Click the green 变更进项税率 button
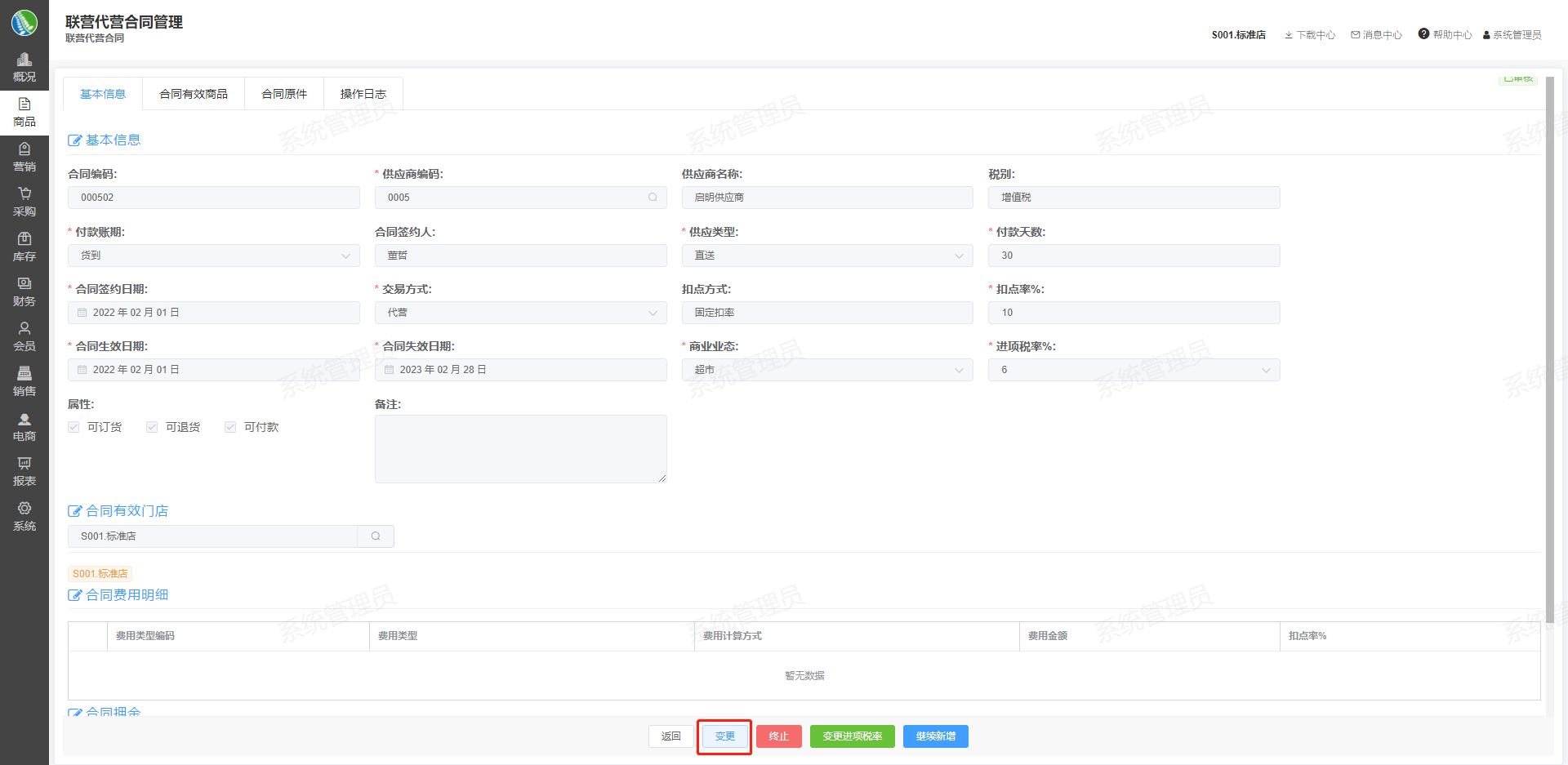The width and height of the screenshot is (1568, 765). point(853,736)
